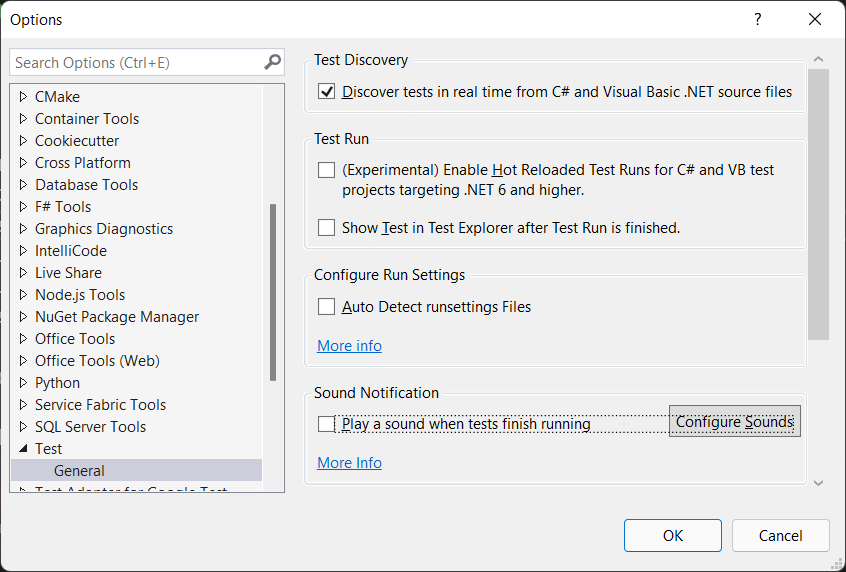Click the right pane scroll-up arrow
The width and height of the screenshot is (846, 572).
tap(818, 59)
